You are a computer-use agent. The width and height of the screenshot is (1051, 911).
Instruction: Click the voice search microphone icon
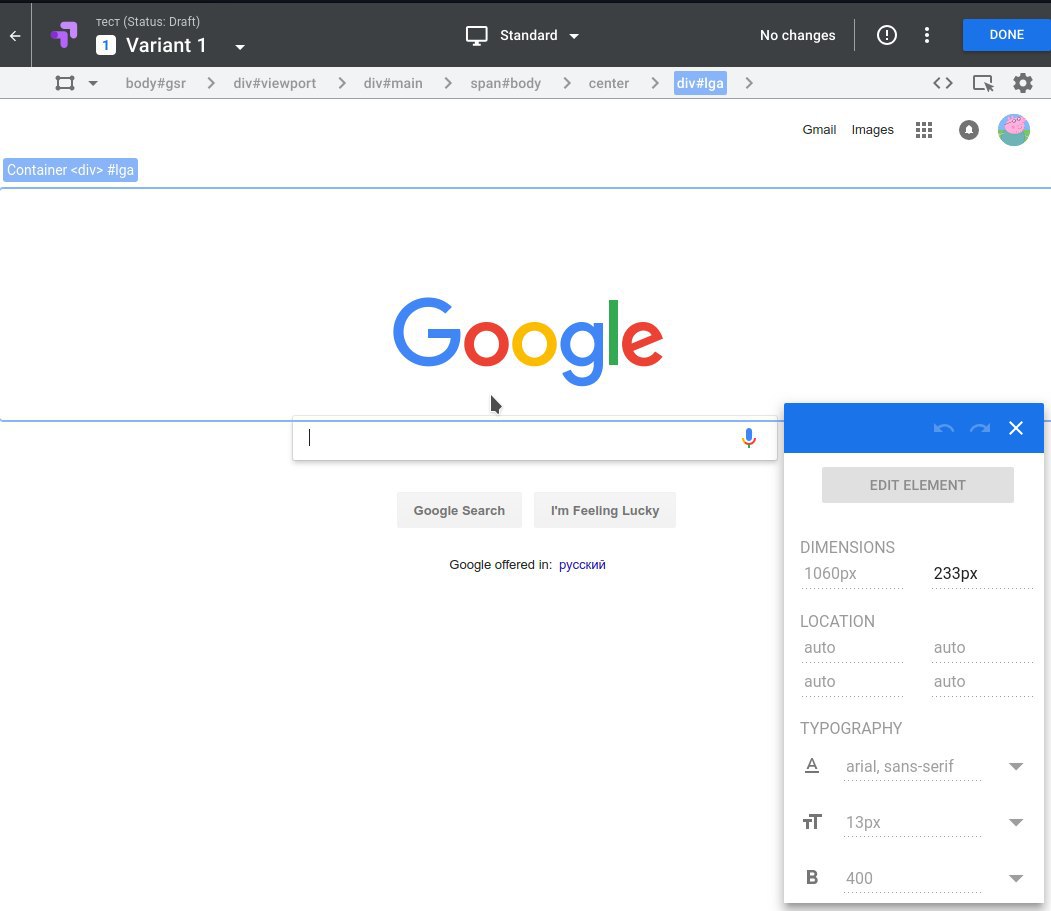click(x=749, y=438)
